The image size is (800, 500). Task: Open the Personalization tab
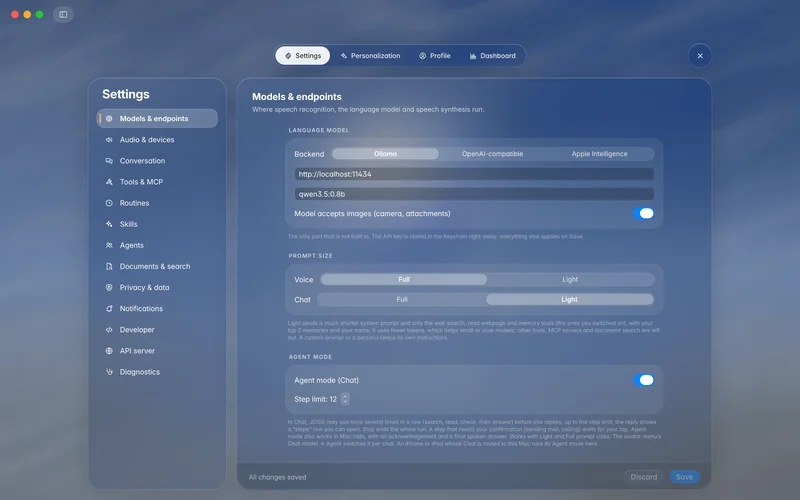(x=370, y=56)
